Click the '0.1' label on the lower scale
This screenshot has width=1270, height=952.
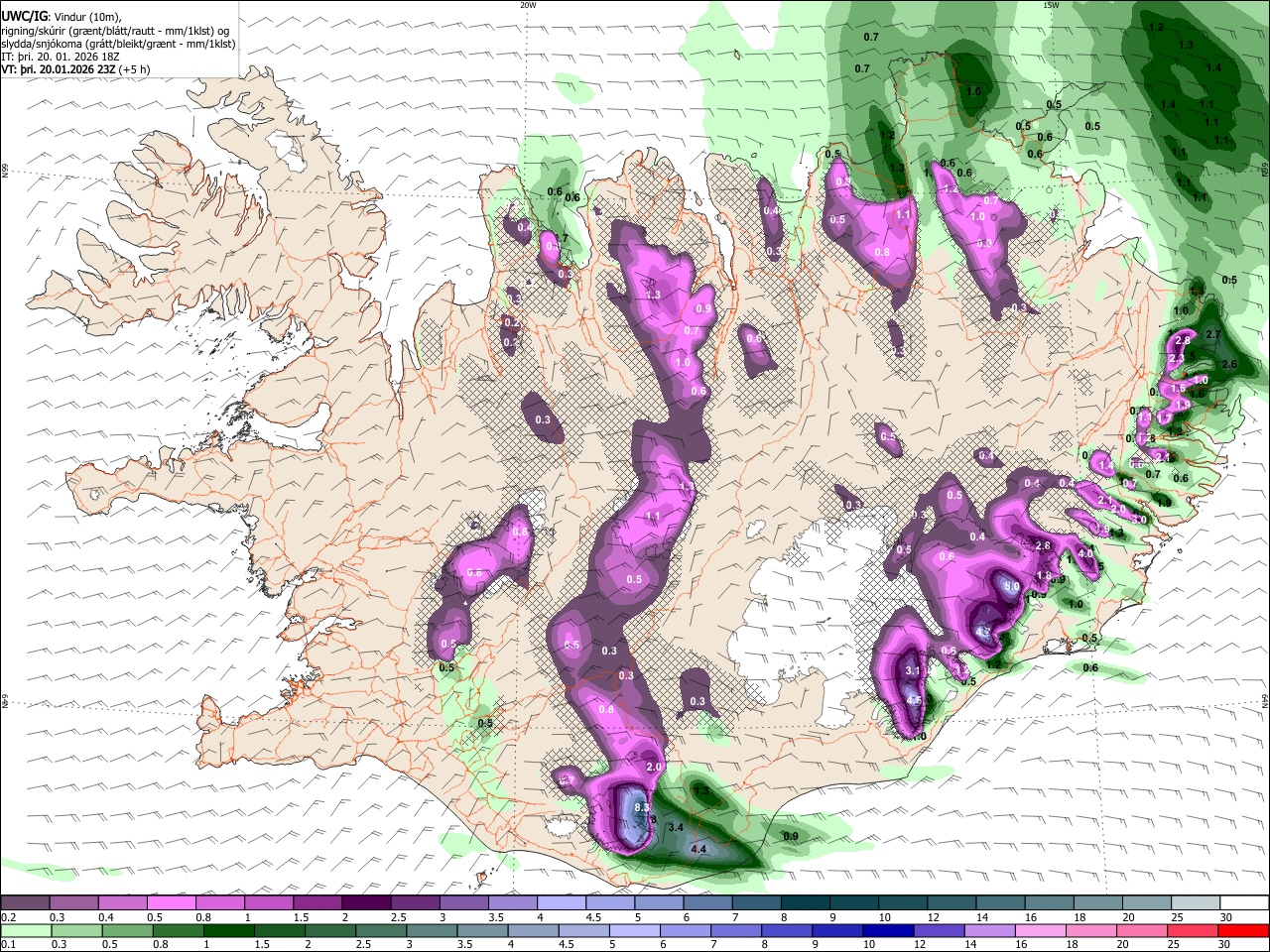point(8,944)
